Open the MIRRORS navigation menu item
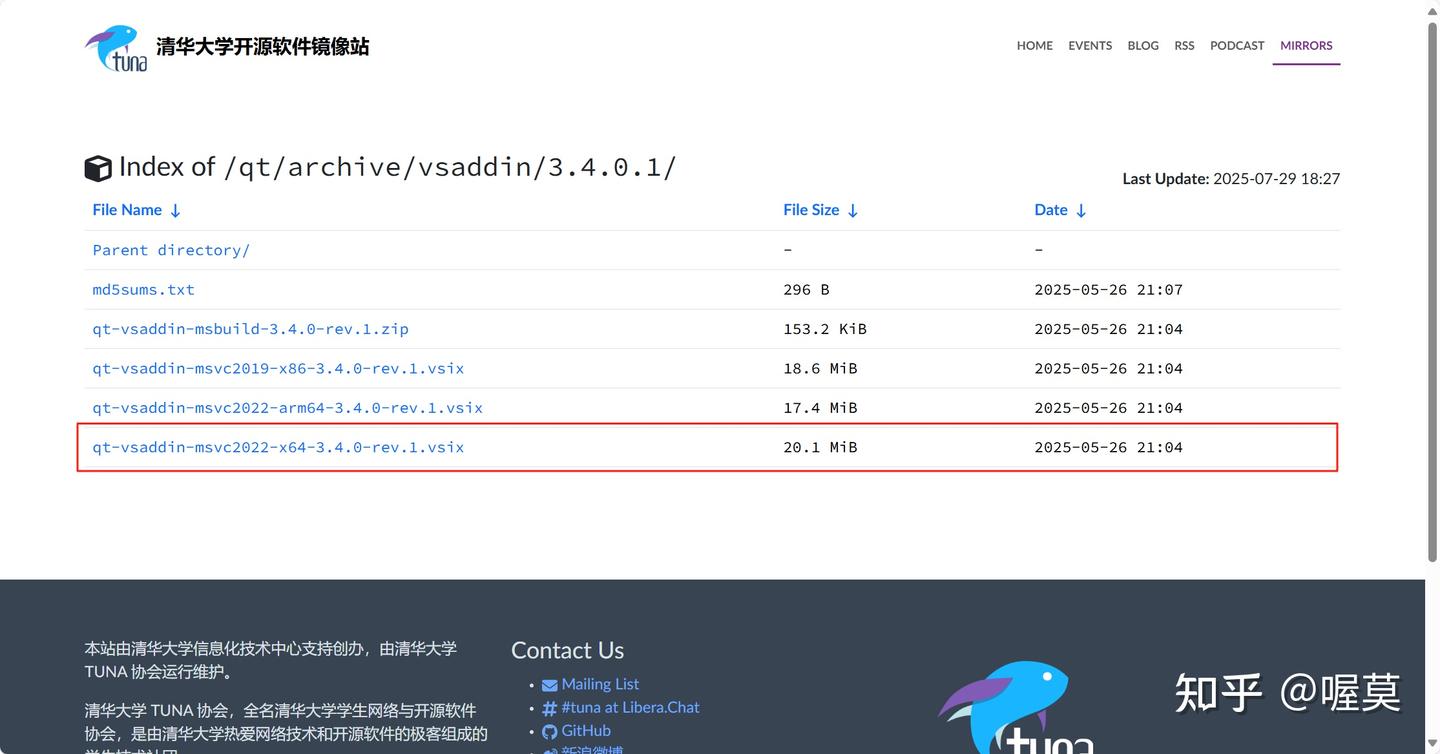 click(1306, 45)
